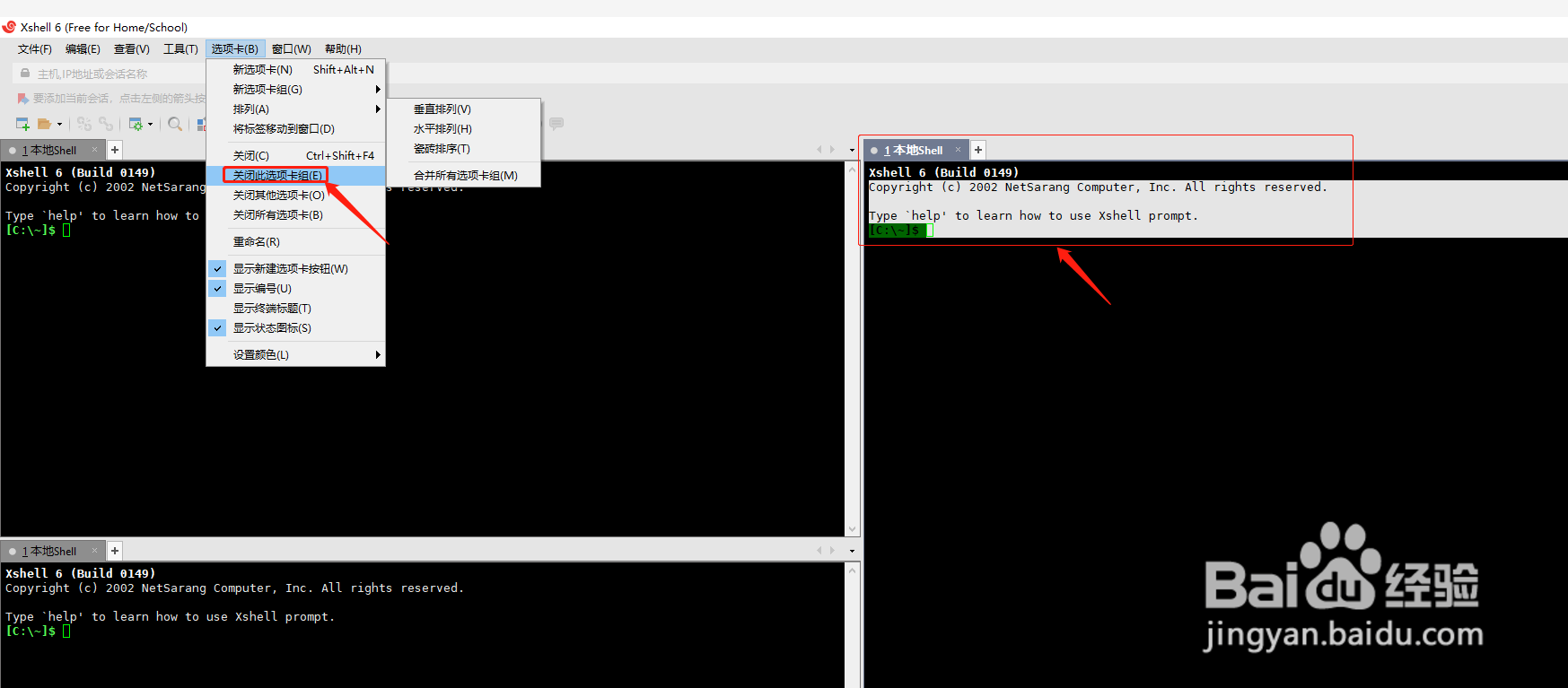This screenshot has width=1568, height=688.
Task: Choose 瓷砖排序(T) in submenu
Action: click(x=463, y=148)
